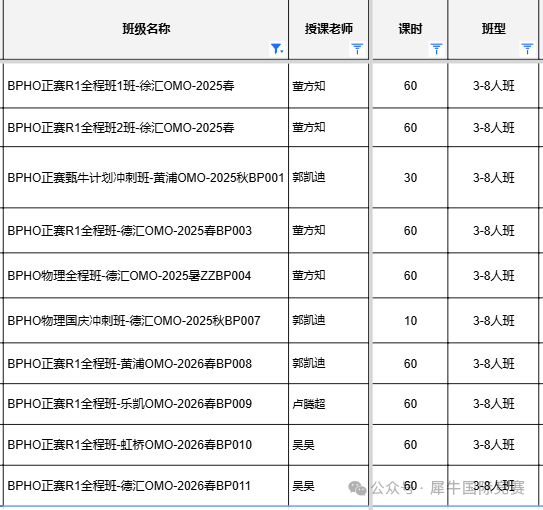Select cell BPHO正赛R1全程班2班-徐汇OMO-2025春
The image size is (543, 510).
click(146, 127)
